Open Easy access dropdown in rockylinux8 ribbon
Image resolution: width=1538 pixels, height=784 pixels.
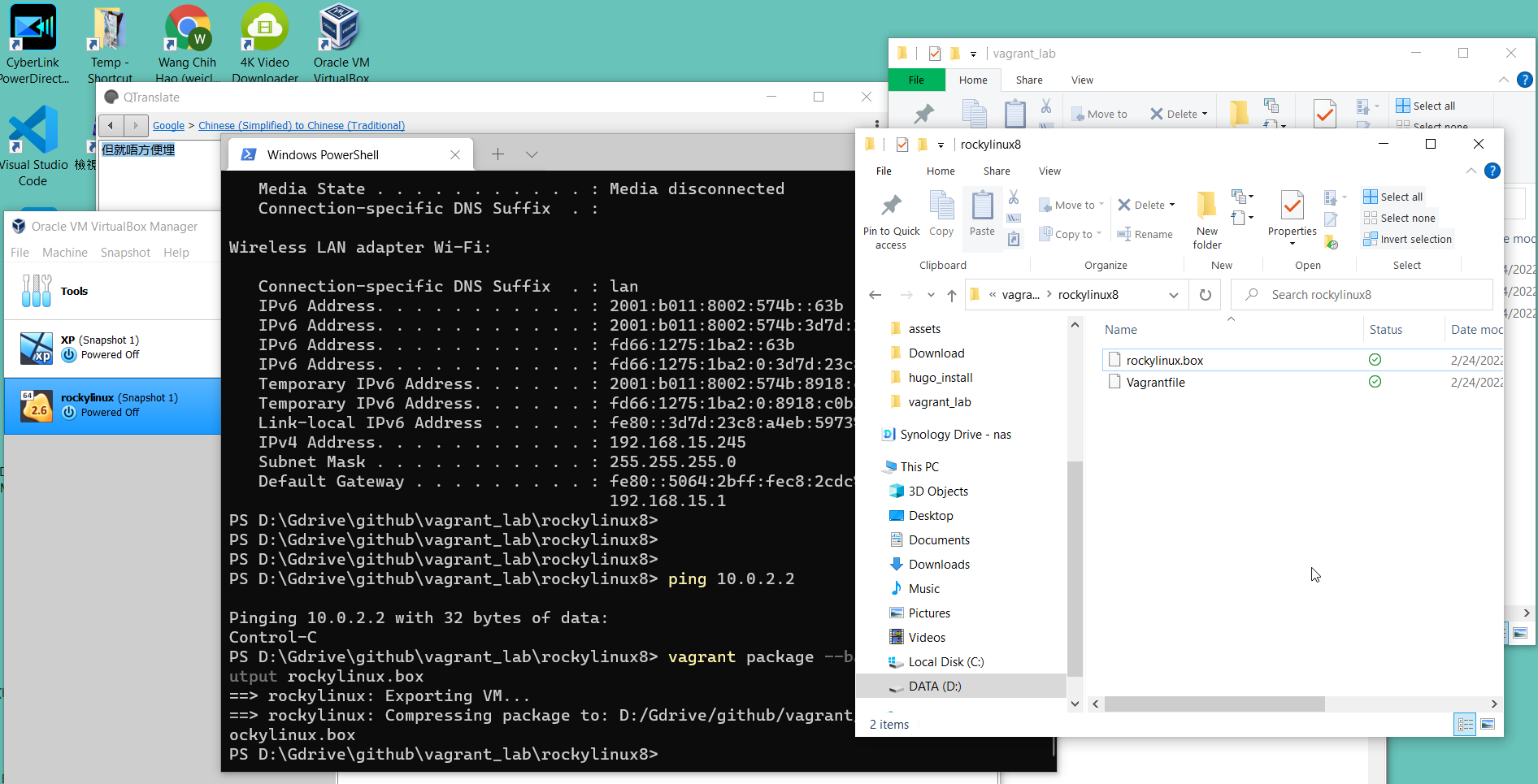pyautogui.click(x=1241, y=217)
